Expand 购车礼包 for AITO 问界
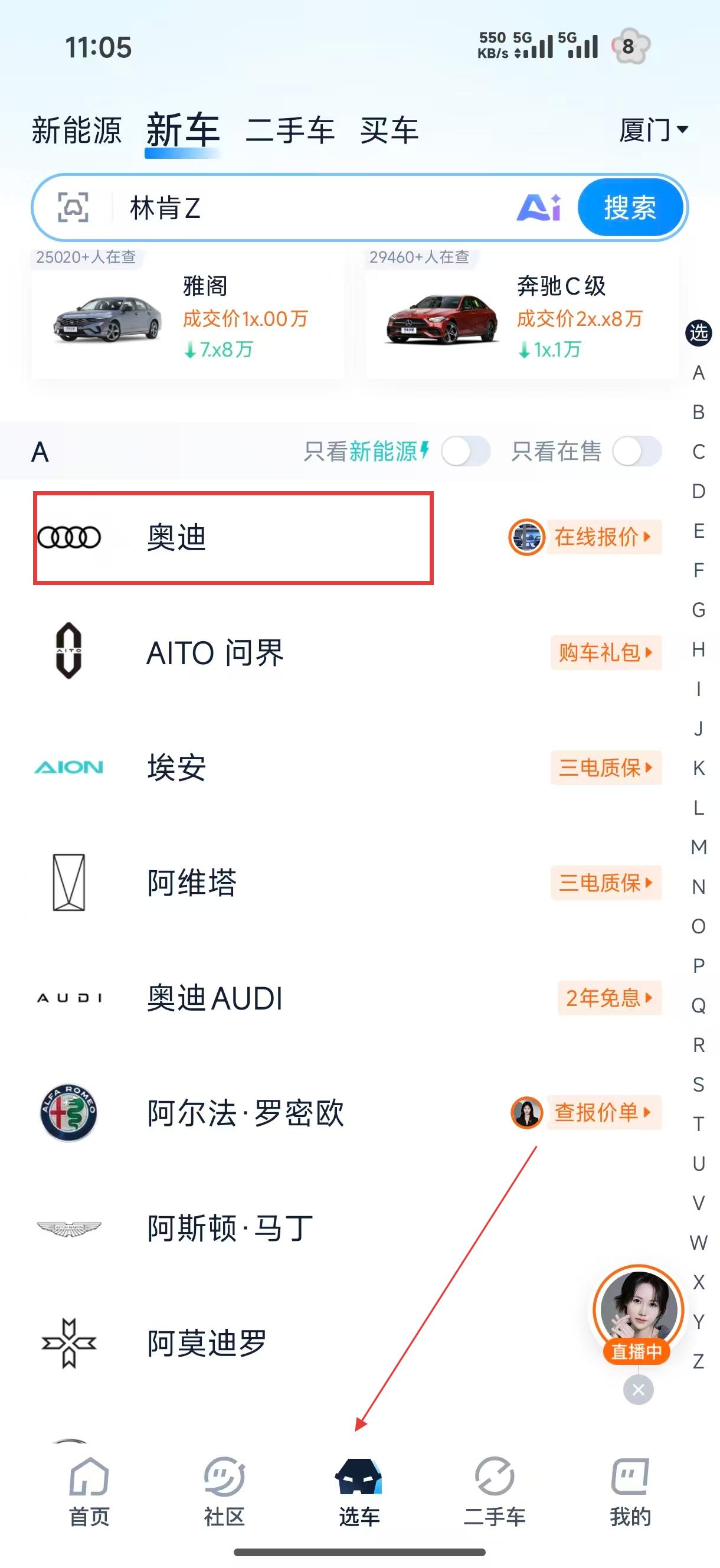The height and width of the screenshot is (1568, 720). (x=606, y=652)
